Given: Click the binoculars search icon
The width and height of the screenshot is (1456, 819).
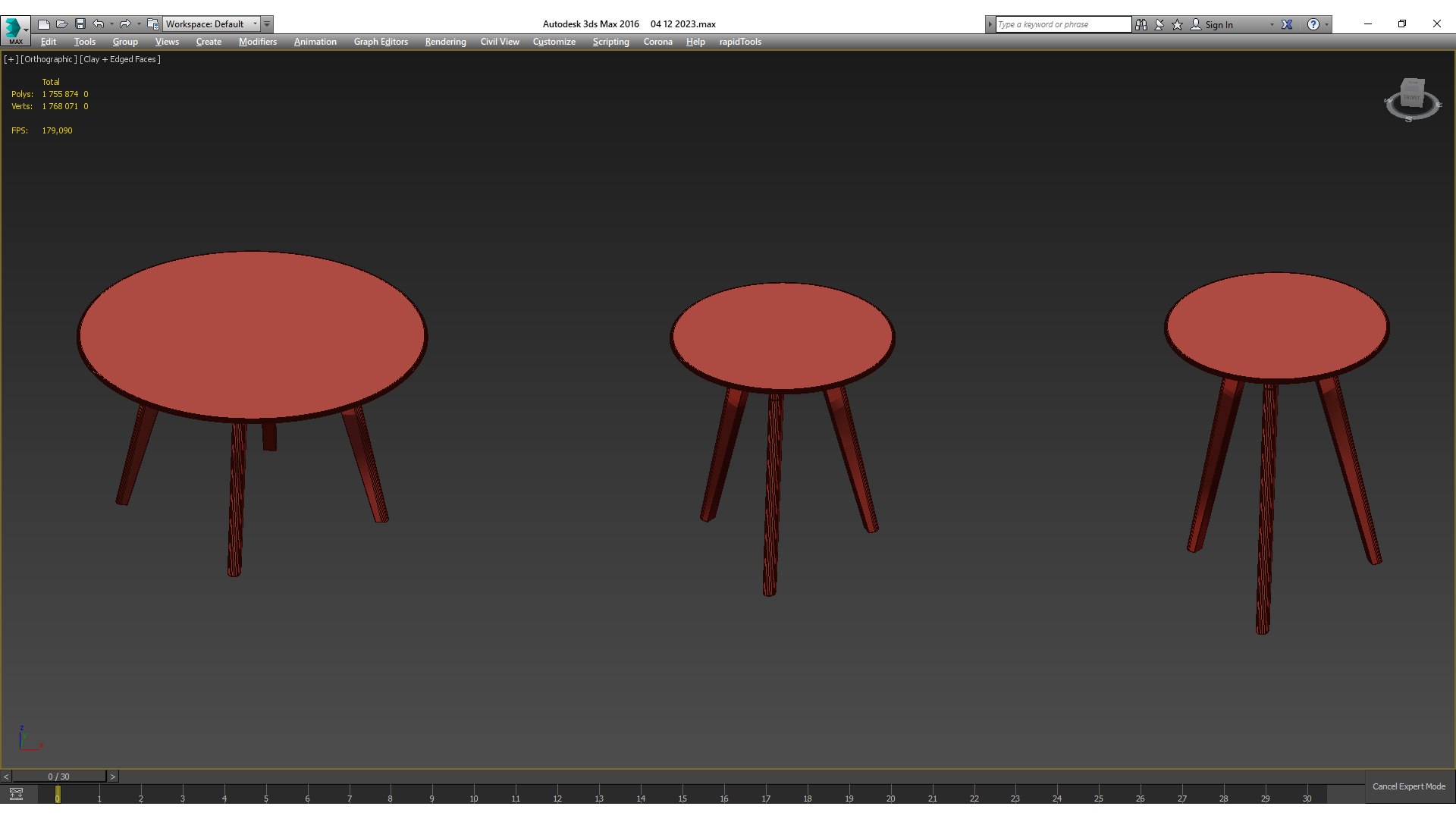Looking at the screenshot, I should 1141,24.
